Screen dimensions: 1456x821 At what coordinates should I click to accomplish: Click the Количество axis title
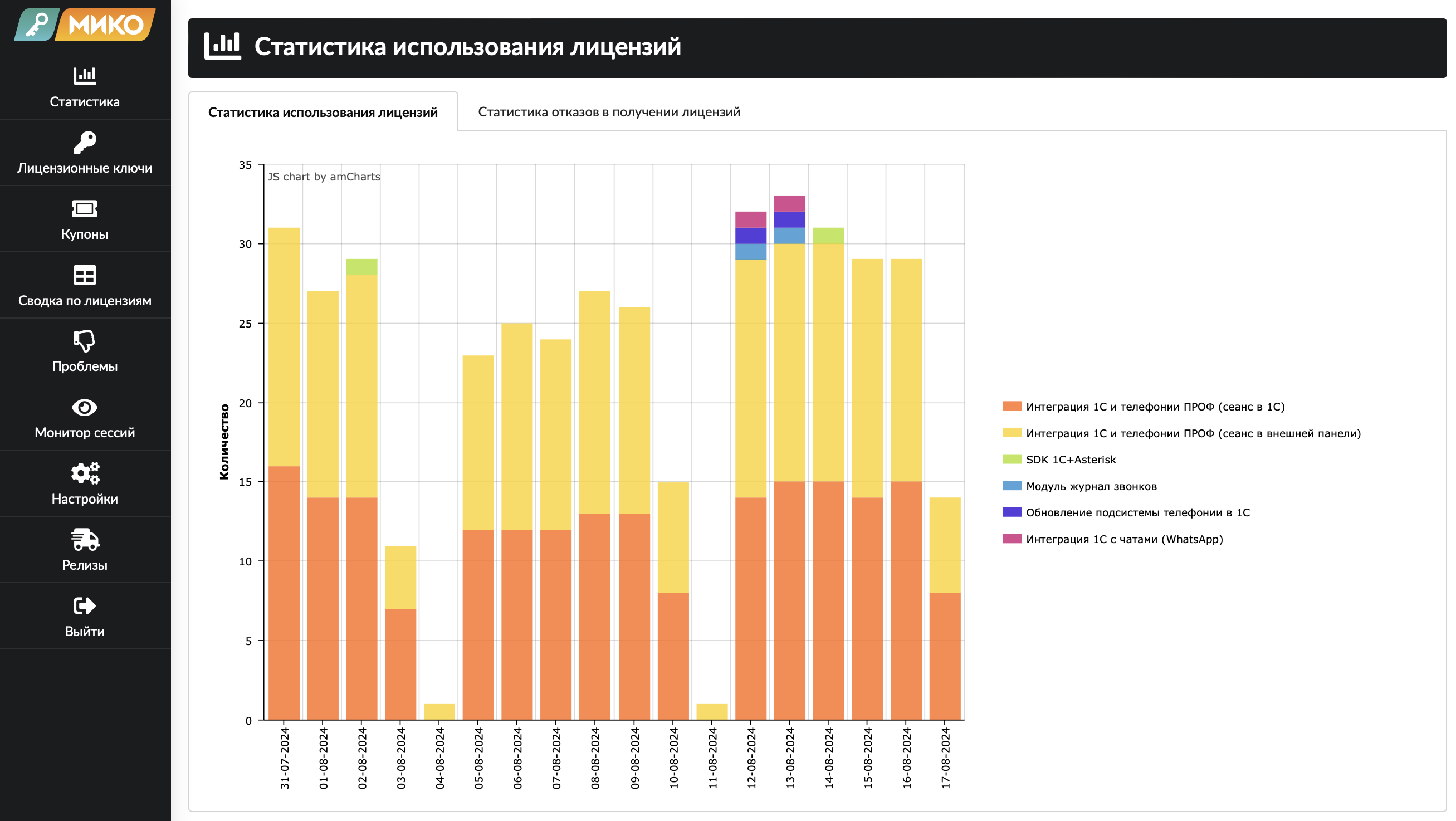pos(224,442)
